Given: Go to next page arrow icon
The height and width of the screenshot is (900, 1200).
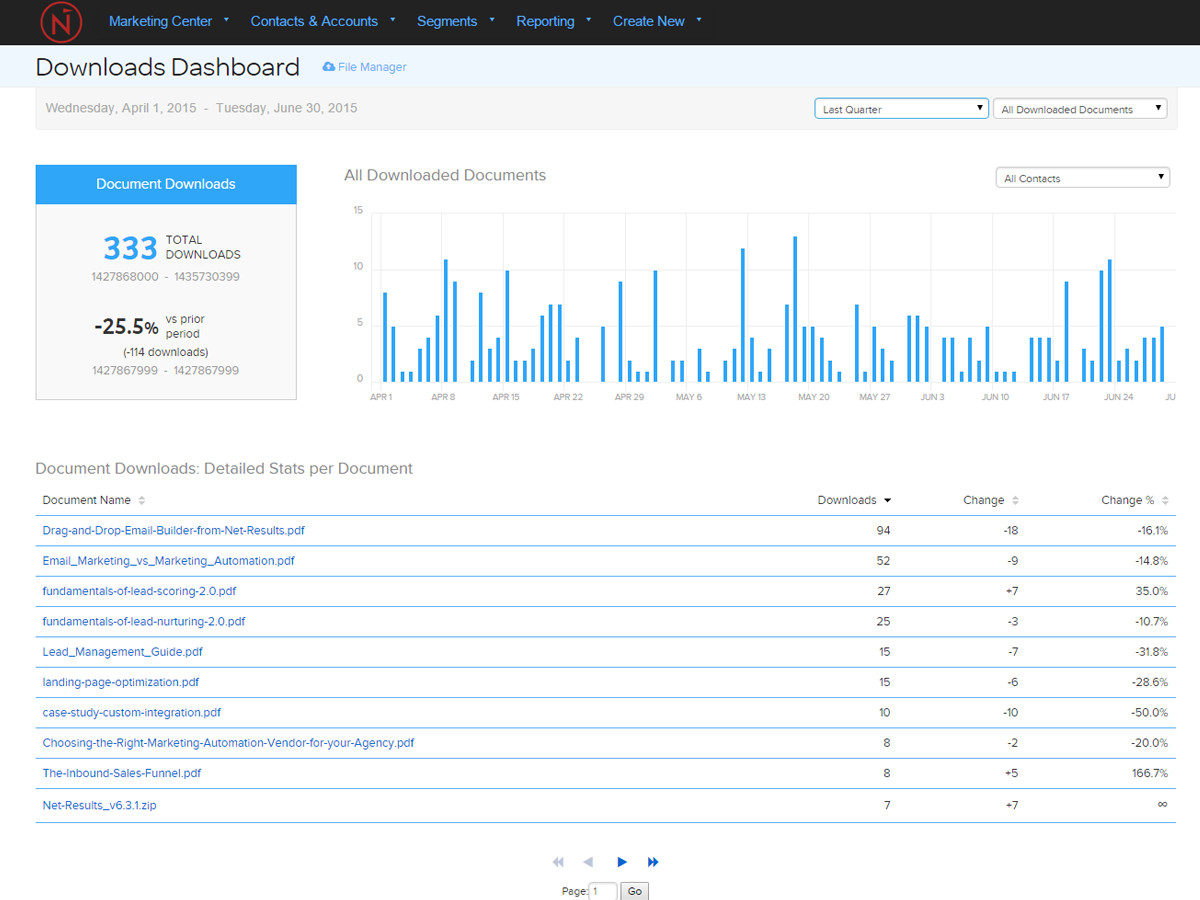Looking at the screenshot, I should tap(622, 862).
